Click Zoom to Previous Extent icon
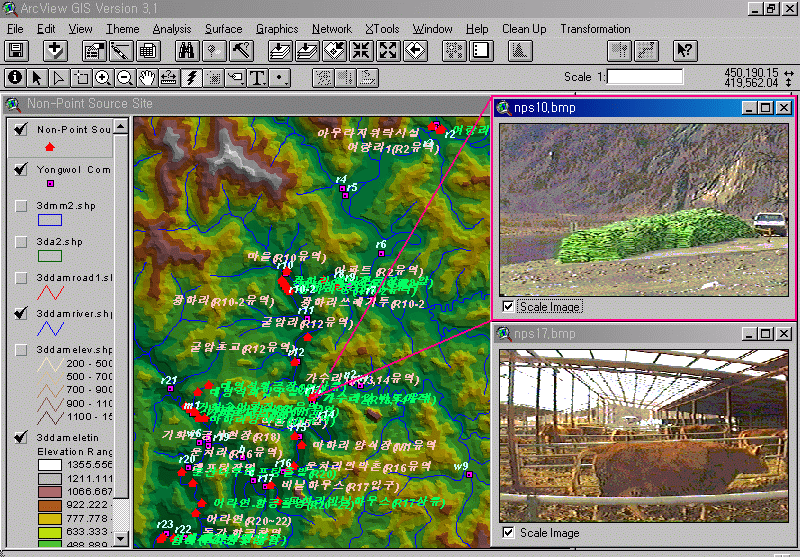 [x=415, y=51]
